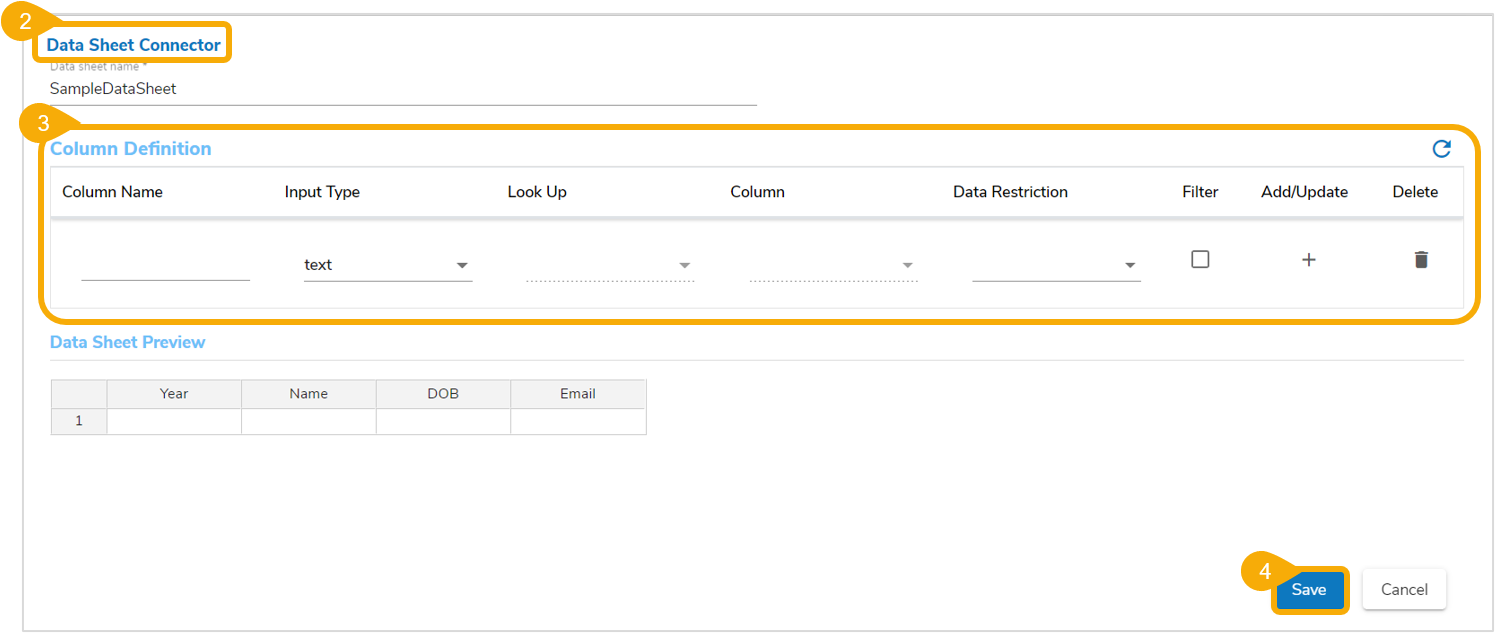
Task: Select the Email column header in preview
Action: tap(578, 394)
